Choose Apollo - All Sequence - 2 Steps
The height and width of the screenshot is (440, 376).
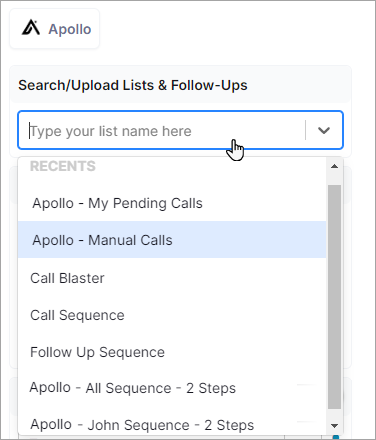[x=172, y=388]
